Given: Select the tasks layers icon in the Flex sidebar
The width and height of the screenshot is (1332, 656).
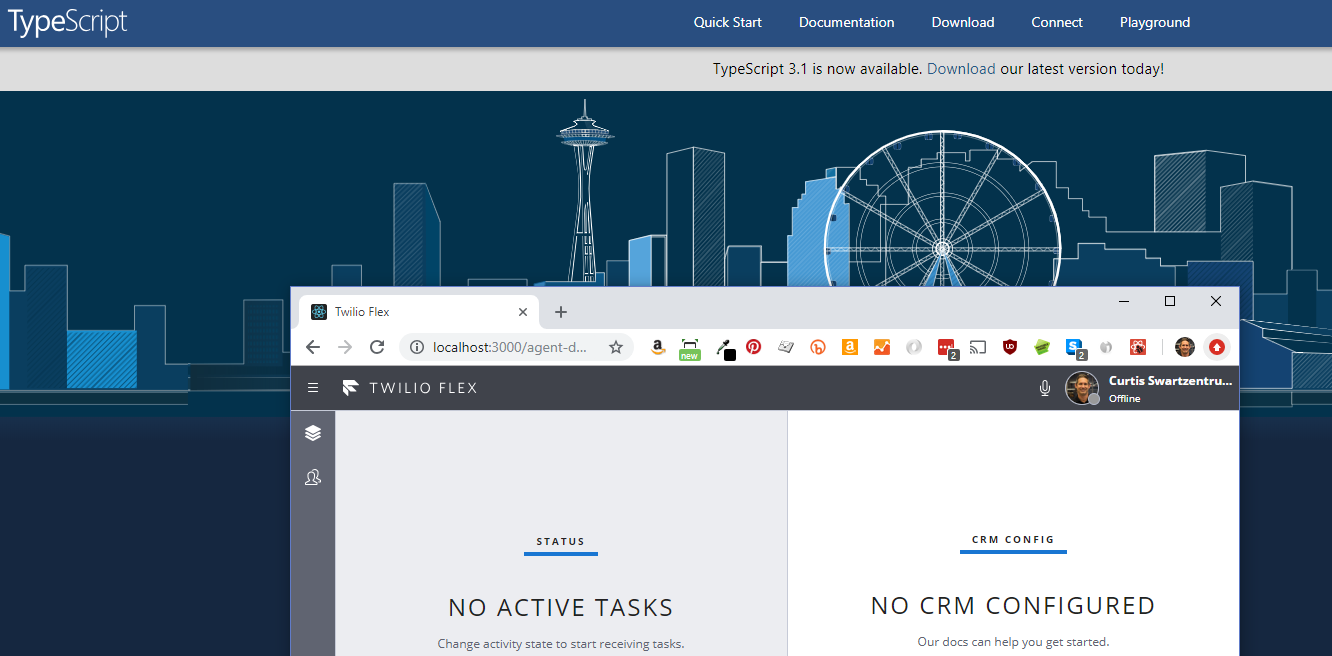Looking at the screenshot, I should (x=313, y=432).
